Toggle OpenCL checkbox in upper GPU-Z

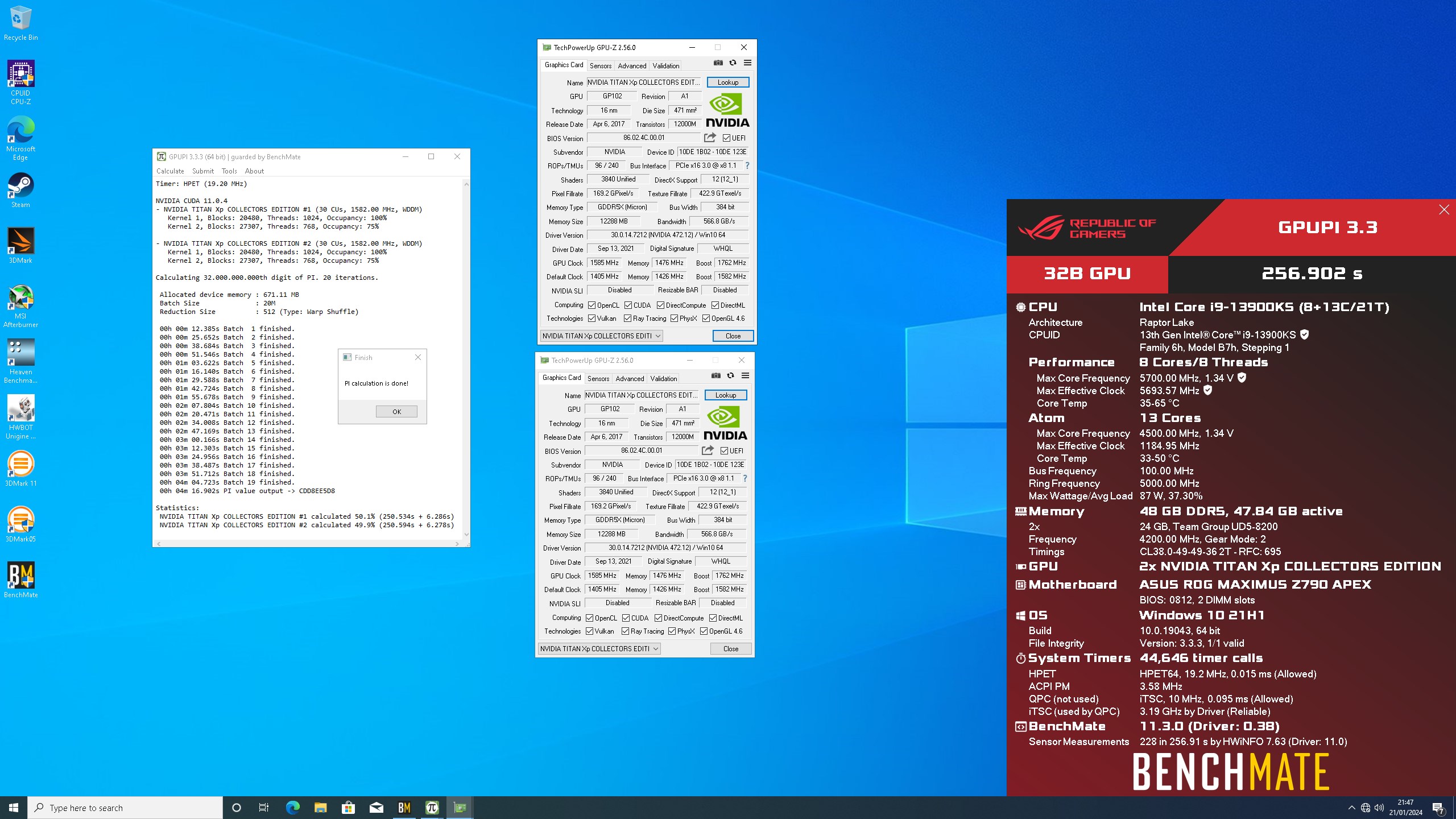pyautogui.click(x=591, y=305)
